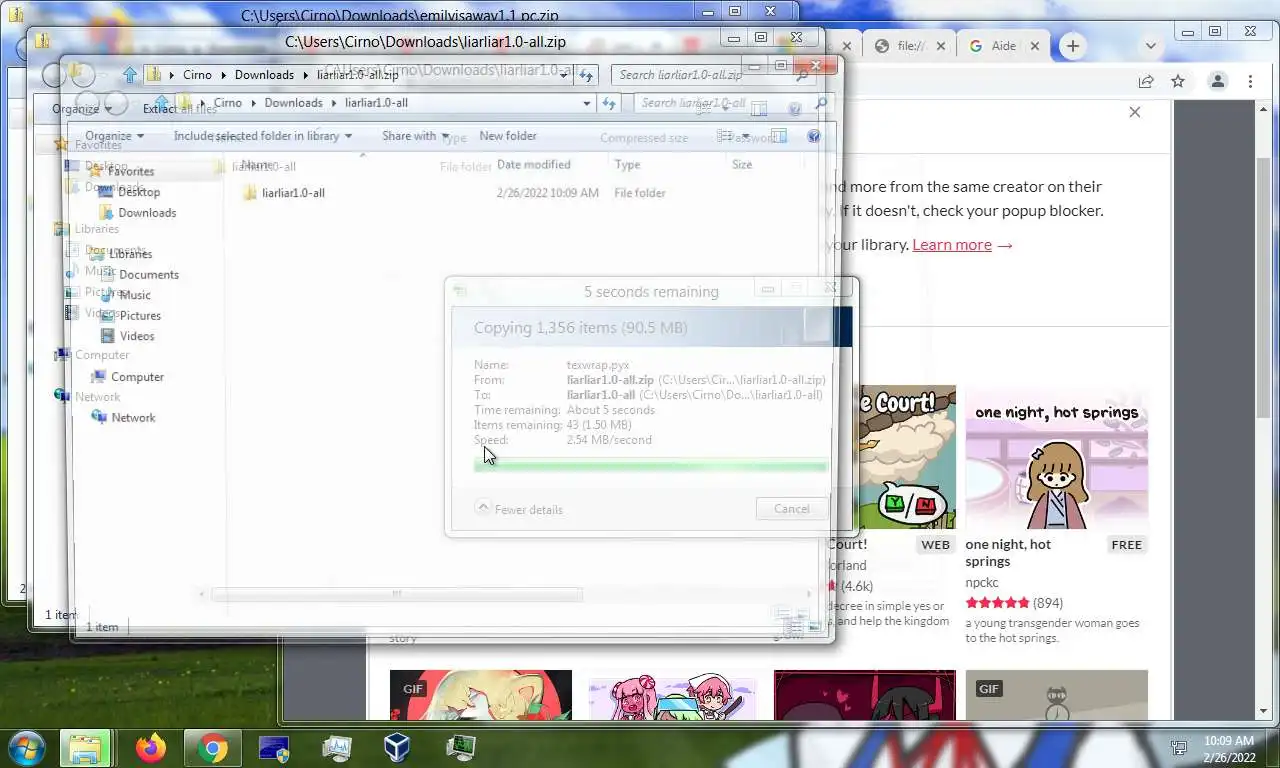
Task: Open the 'one night, hot springs' title link
Action: tap(1008, 552)
